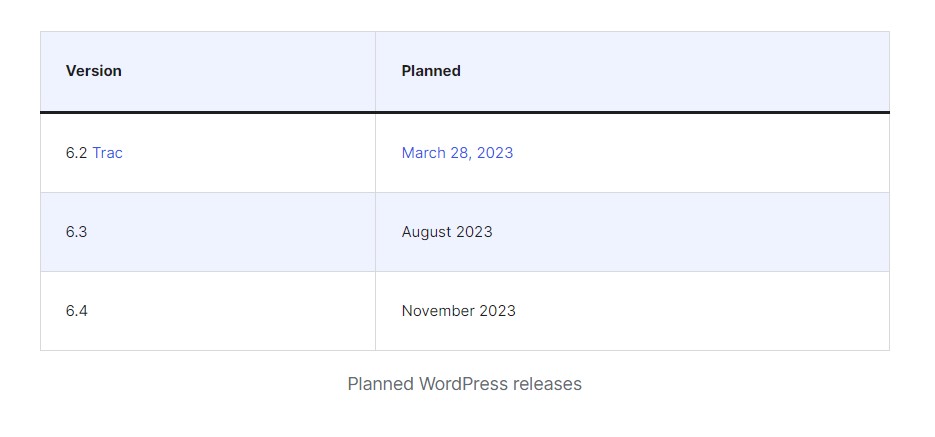Viewport: 935px width, 437px height.
Task: Click the August 2023 planned date
Action: [x=447, y=232]
